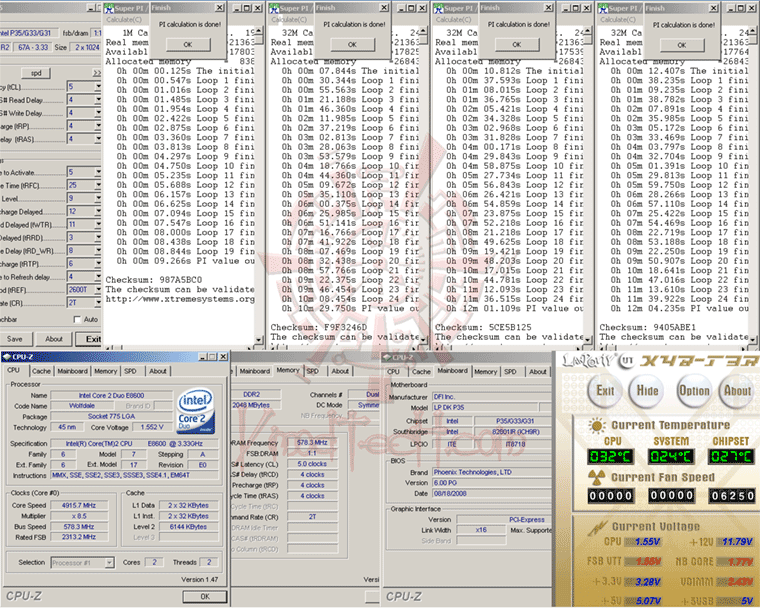This screenshot has width=760, height=608.
Task: Open the SPD tab in the left CPU-Z window
Action: pyautogui.click(x=130, y=371)
